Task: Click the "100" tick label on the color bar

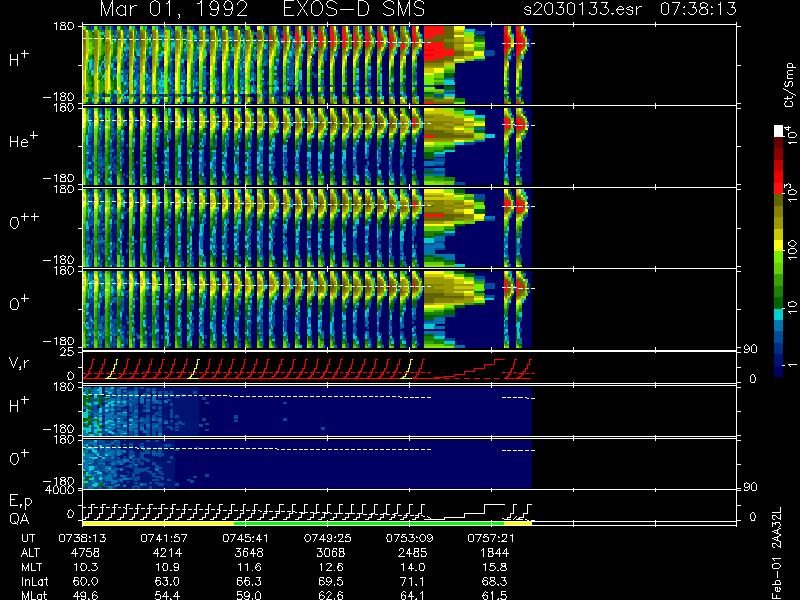Action: pyautogui.click(x=791, y=250)
